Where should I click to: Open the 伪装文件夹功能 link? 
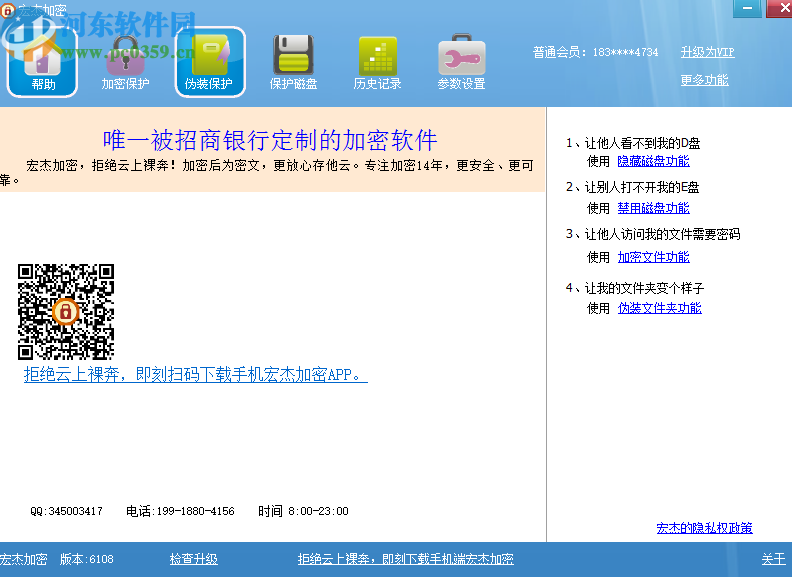pos(659,308)
